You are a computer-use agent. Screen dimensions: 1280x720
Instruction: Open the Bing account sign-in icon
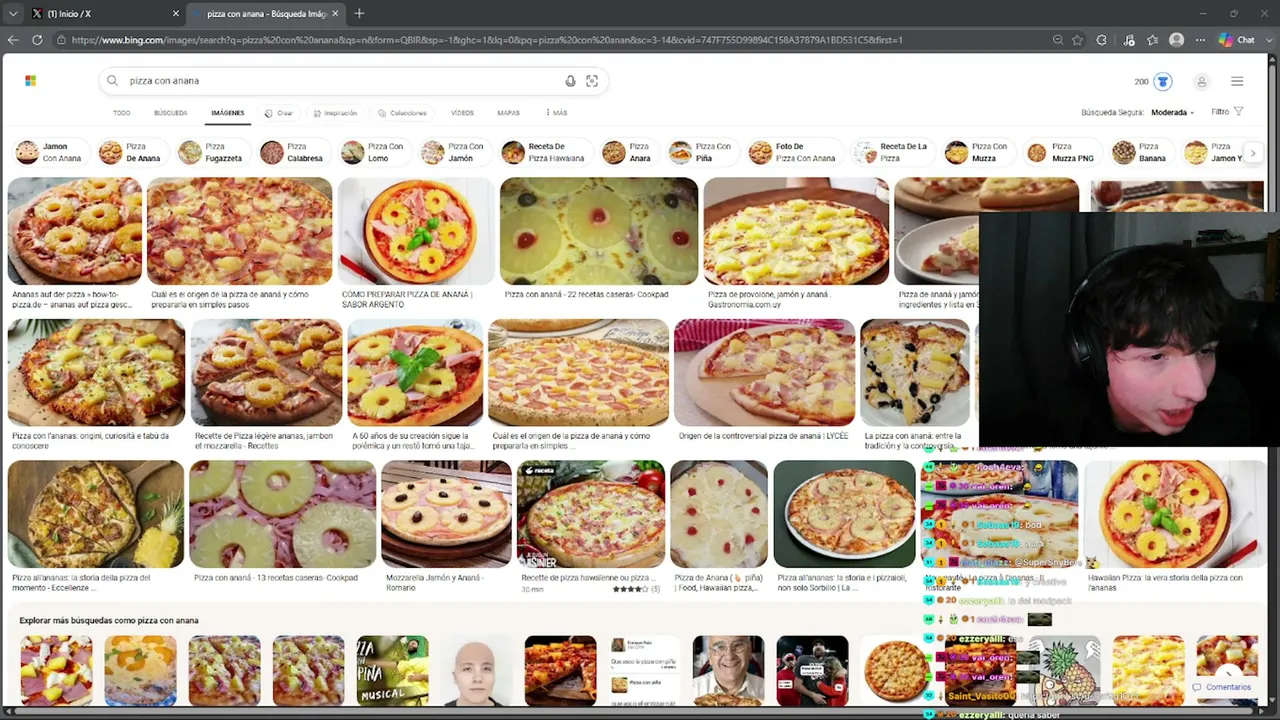tap(1201, 82)
